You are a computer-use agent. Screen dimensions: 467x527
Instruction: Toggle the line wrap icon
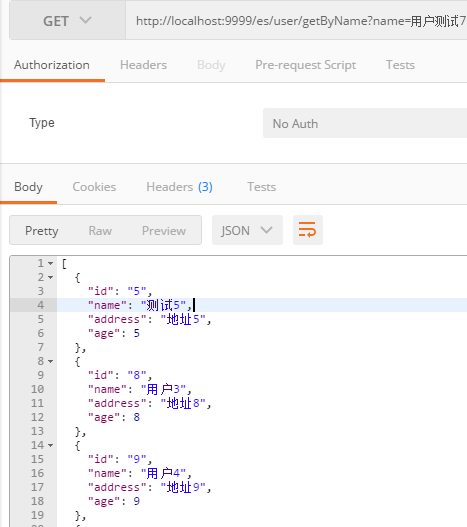(308, 230)
